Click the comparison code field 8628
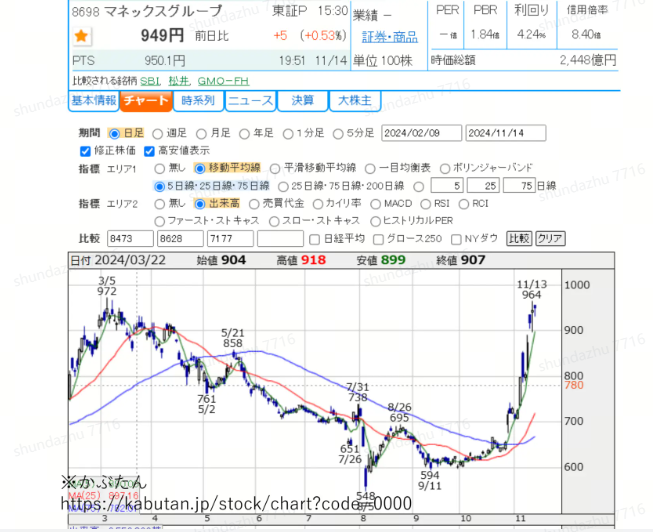The image size is (653, 532). click(180, 239)
